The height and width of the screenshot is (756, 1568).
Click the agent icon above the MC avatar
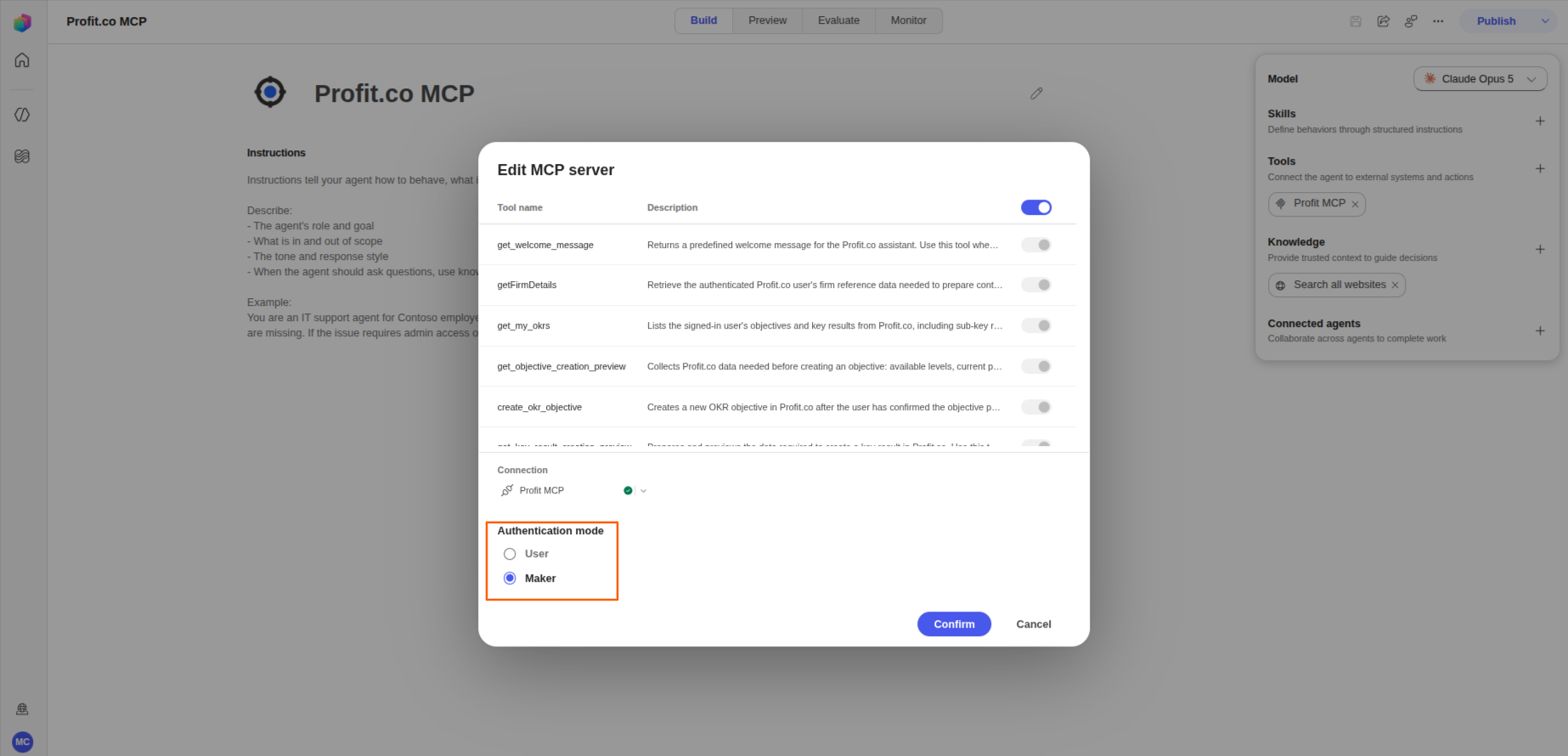coord(22,709)
